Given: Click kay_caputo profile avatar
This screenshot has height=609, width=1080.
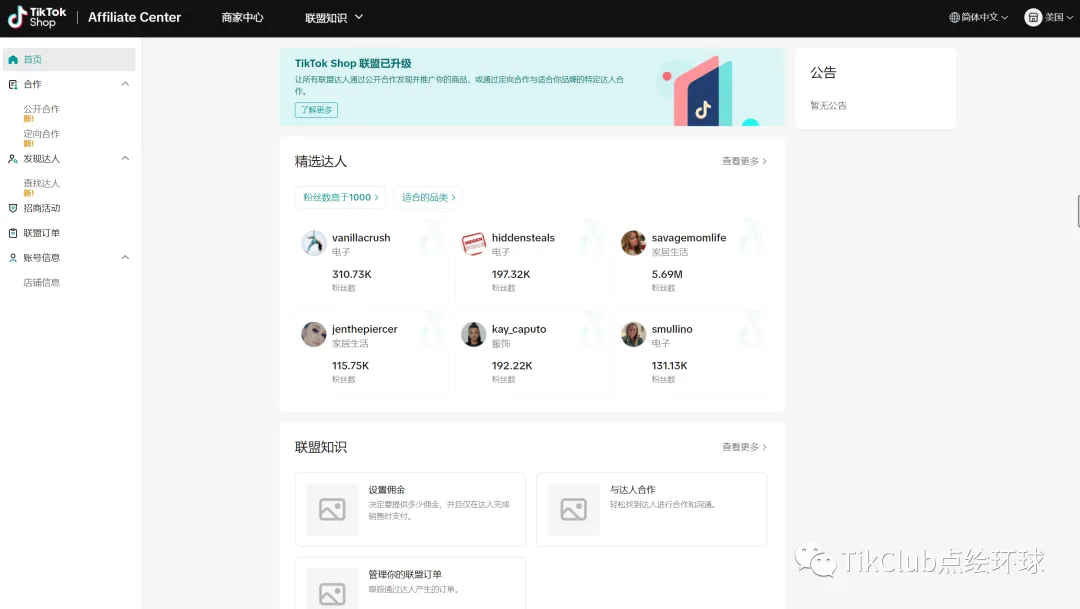Looking at the screenshot, I should 473,334.
